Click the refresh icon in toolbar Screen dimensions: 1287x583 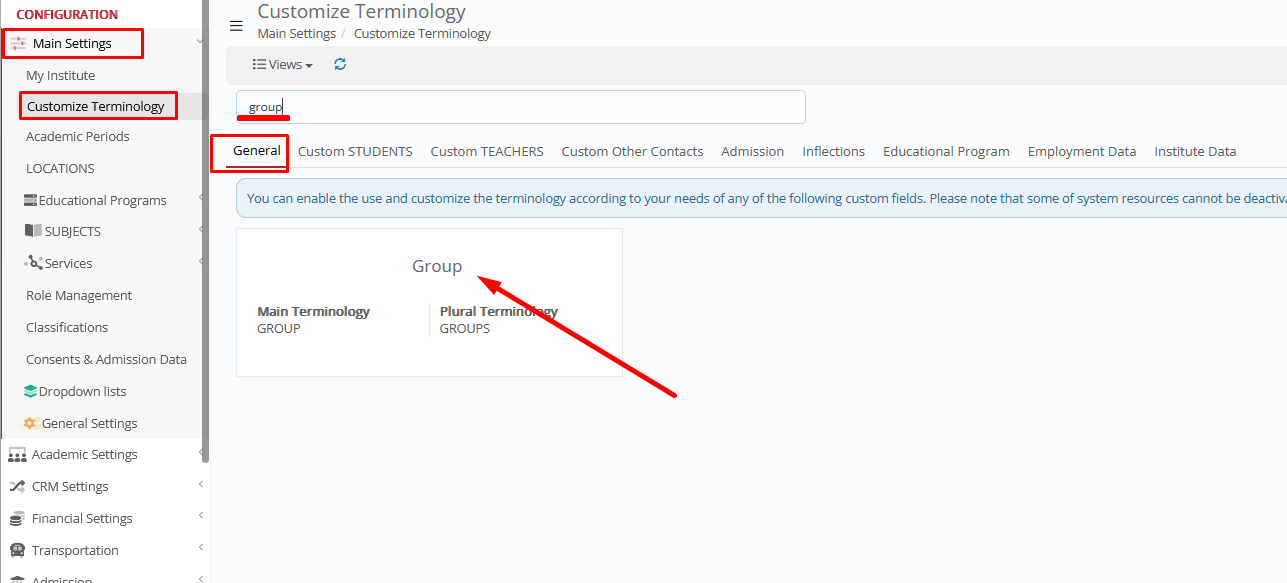point(340,64)
